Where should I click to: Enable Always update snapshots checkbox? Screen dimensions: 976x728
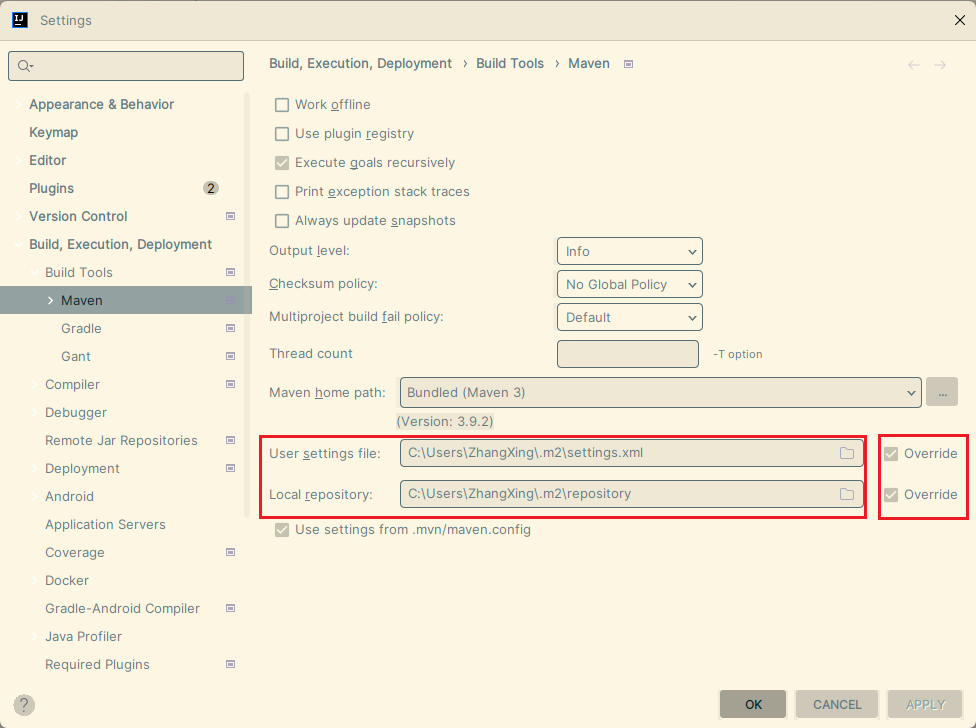tap(282, 221)
